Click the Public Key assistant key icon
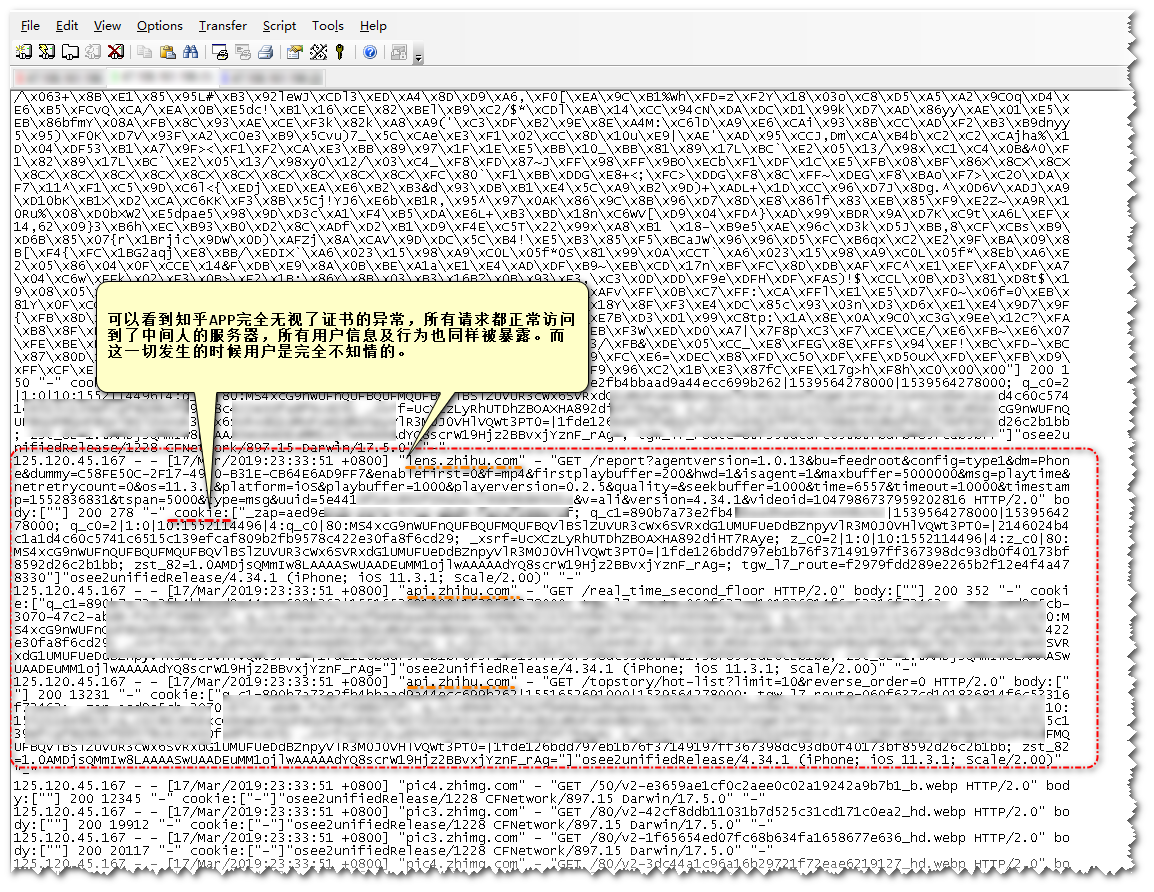This screenshot has width=1154, height=892. (x=339, y=52)
